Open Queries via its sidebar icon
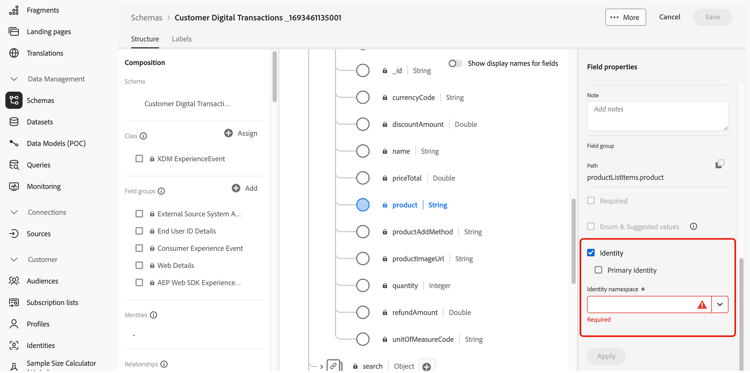Screen dimensions: 750x373 (14, 165)
